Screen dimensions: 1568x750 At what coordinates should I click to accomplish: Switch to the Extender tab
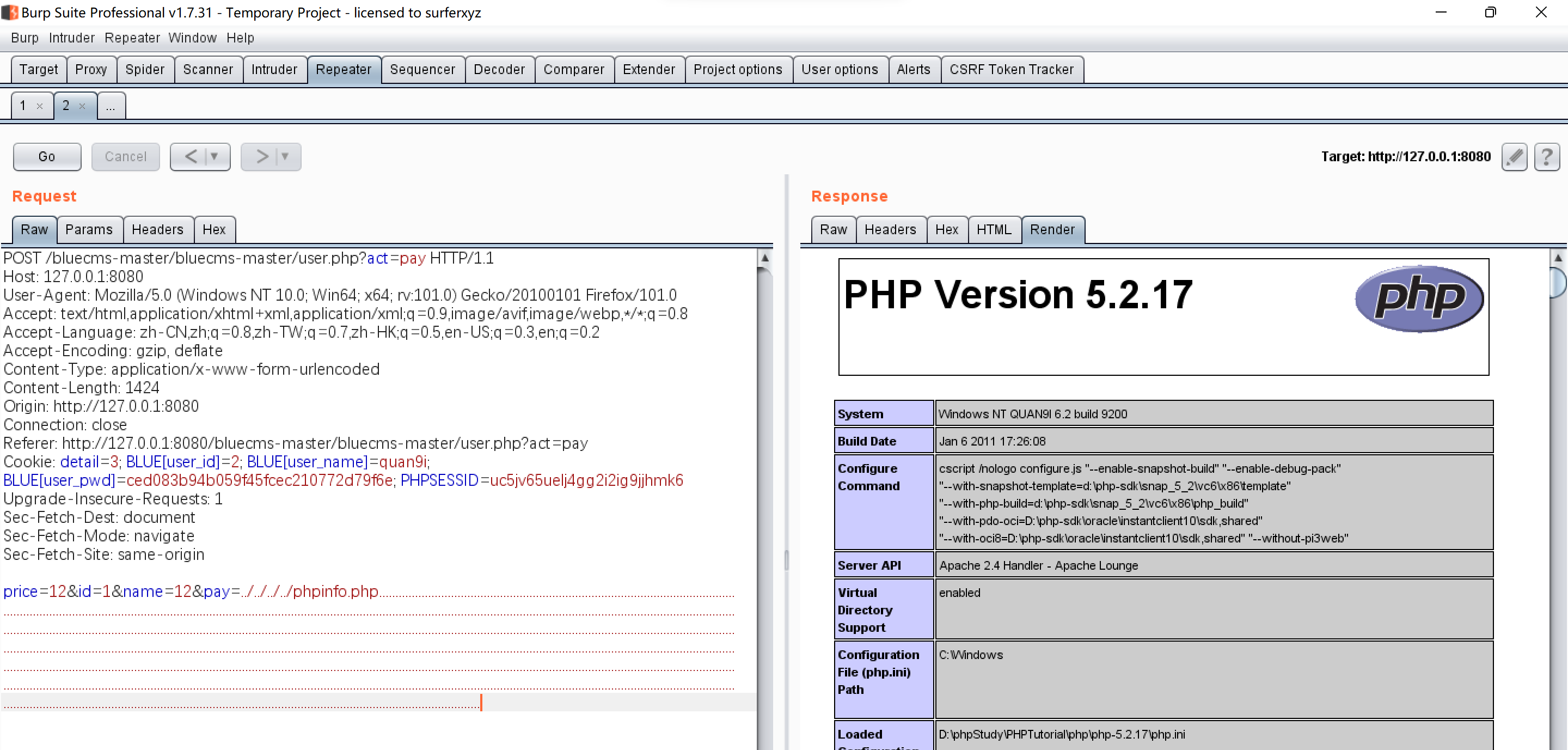650,69
